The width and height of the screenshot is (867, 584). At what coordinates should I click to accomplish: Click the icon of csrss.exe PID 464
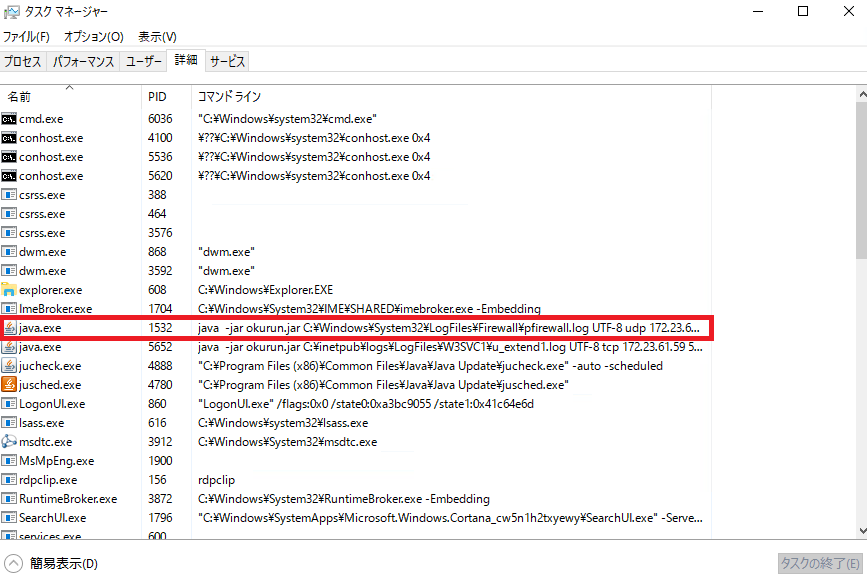coord(9,214)
